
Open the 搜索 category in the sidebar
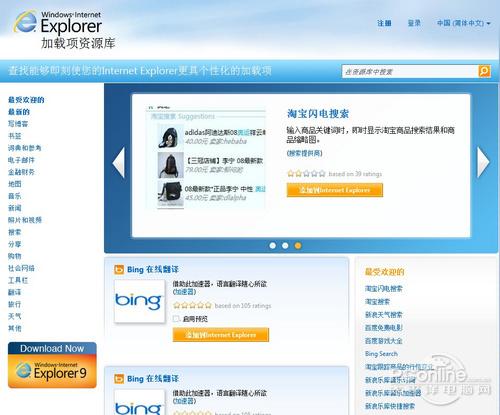click(15, 232)
